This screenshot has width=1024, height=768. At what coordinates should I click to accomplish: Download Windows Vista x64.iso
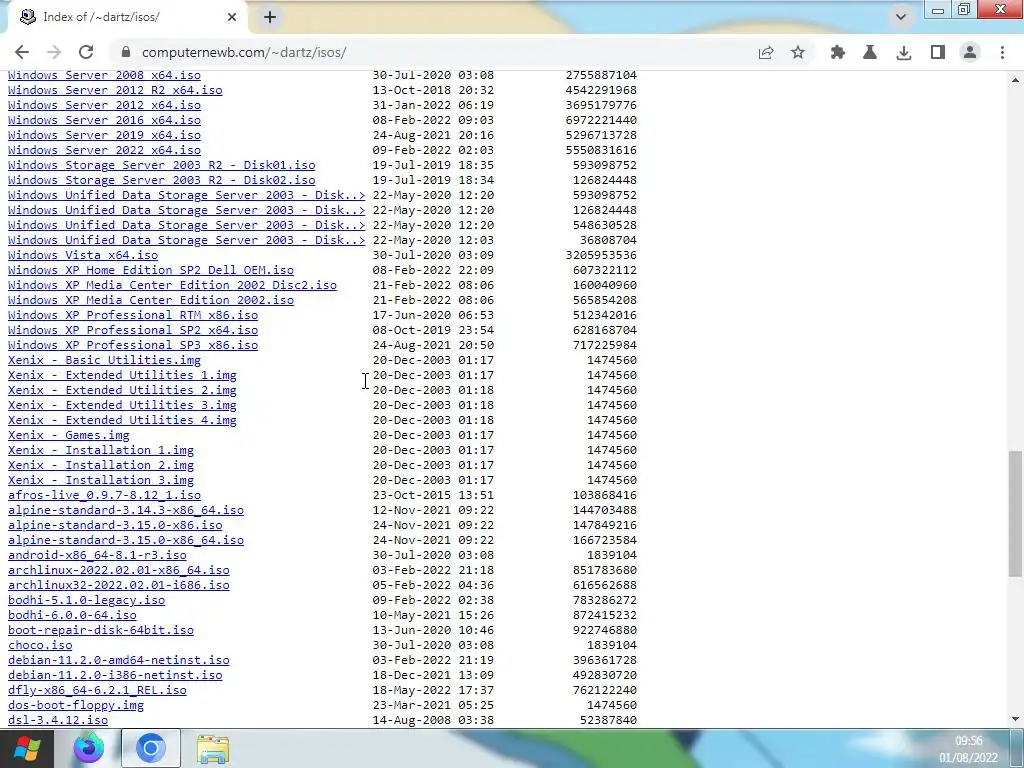[x=83, y=255]
